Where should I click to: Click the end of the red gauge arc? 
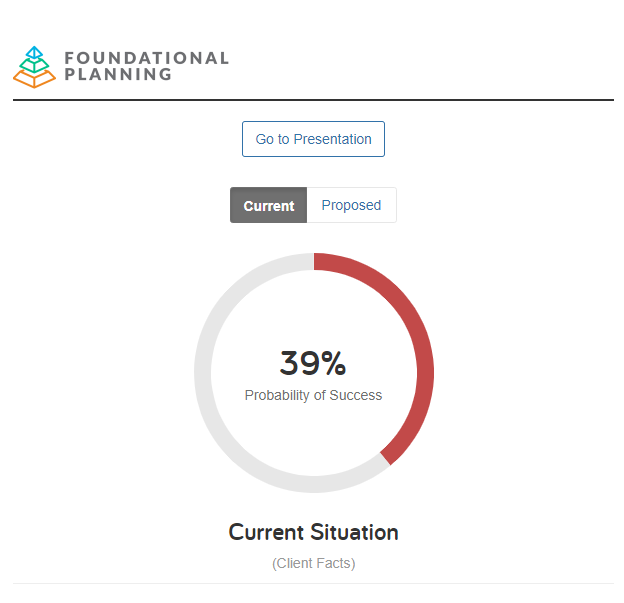click(x=385, y=458)
